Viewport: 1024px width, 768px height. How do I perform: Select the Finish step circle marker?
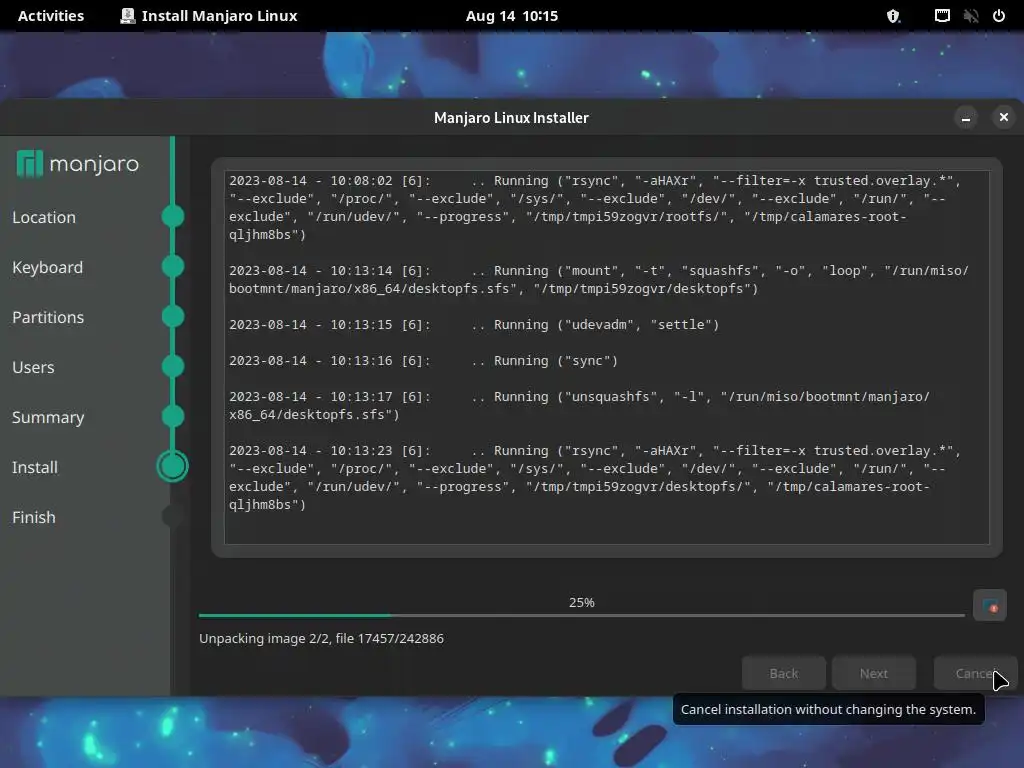tap(173, 517)
